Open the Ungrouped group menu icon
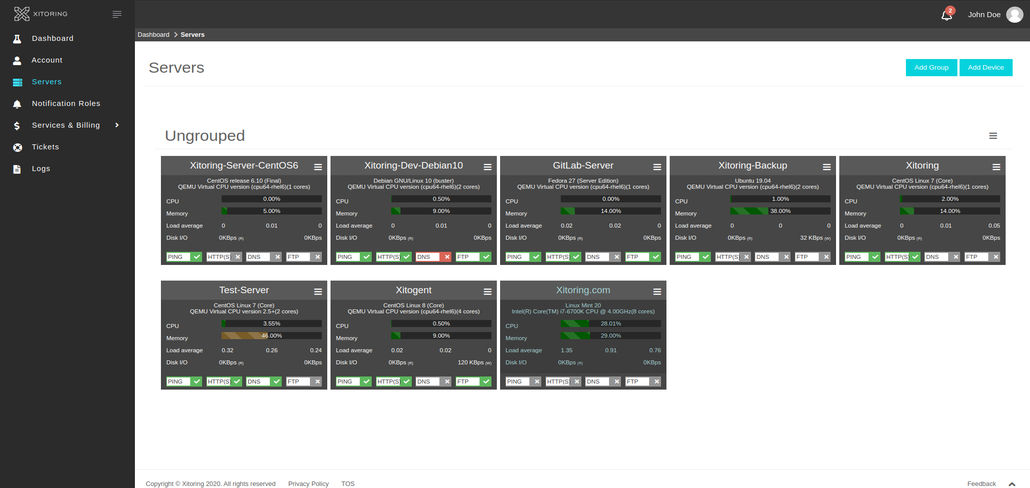 [x=993, y=136]
